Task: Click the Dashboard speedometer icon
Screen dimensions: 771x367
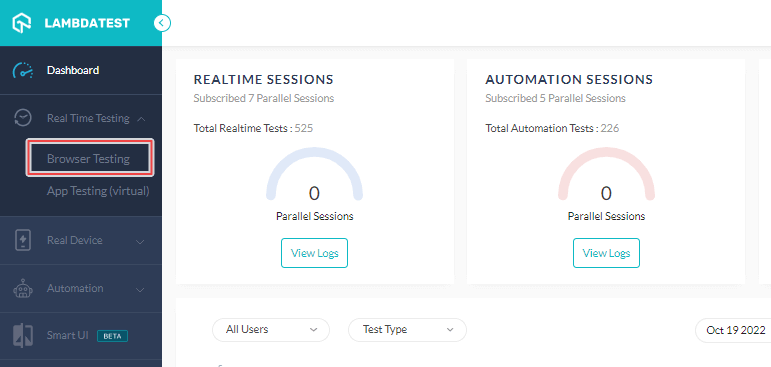Action: pyautogui.click(x=23, y=71)
